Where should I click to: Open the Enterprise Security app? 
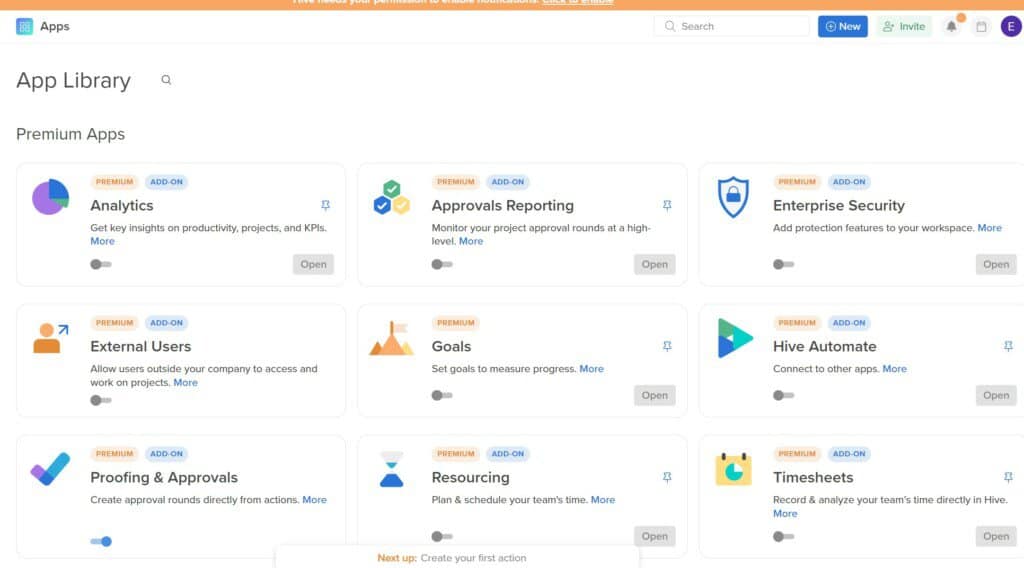[x=996, y=264]
